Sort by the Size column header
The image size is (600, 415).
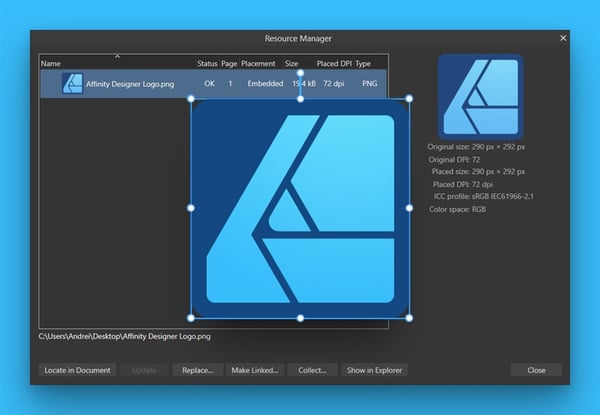(x=291, y=63)
